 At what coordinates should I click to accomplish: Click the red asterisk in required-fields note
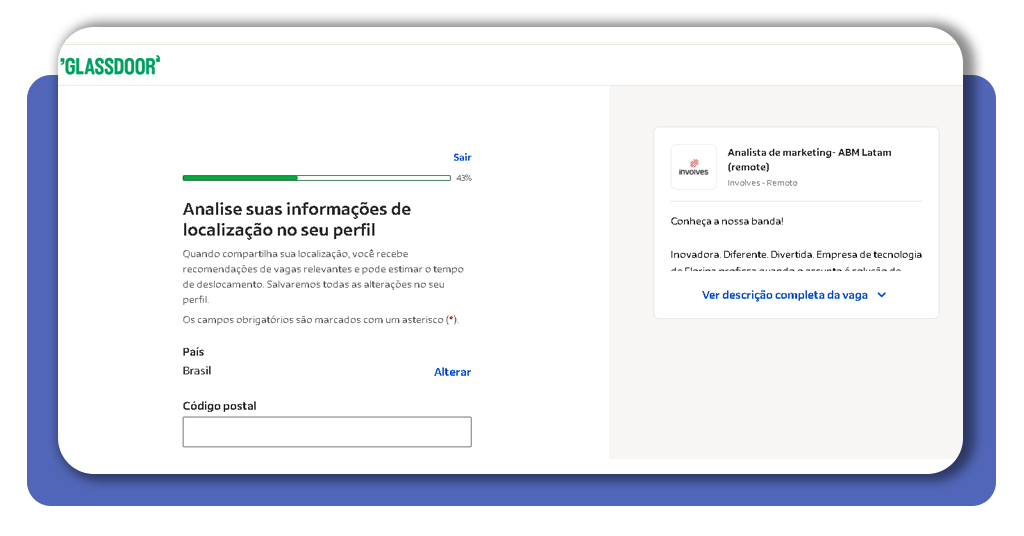point(451,320)
